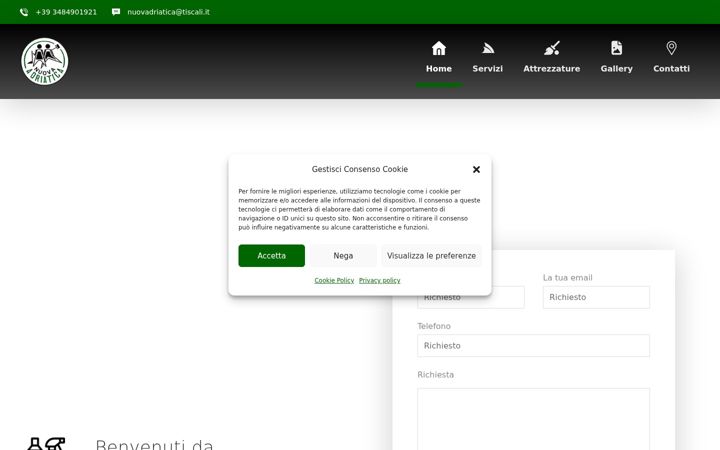720x450 pixels.
Task: Click the Gestisci Consenso Cookie title
Action: click(360, 169)
